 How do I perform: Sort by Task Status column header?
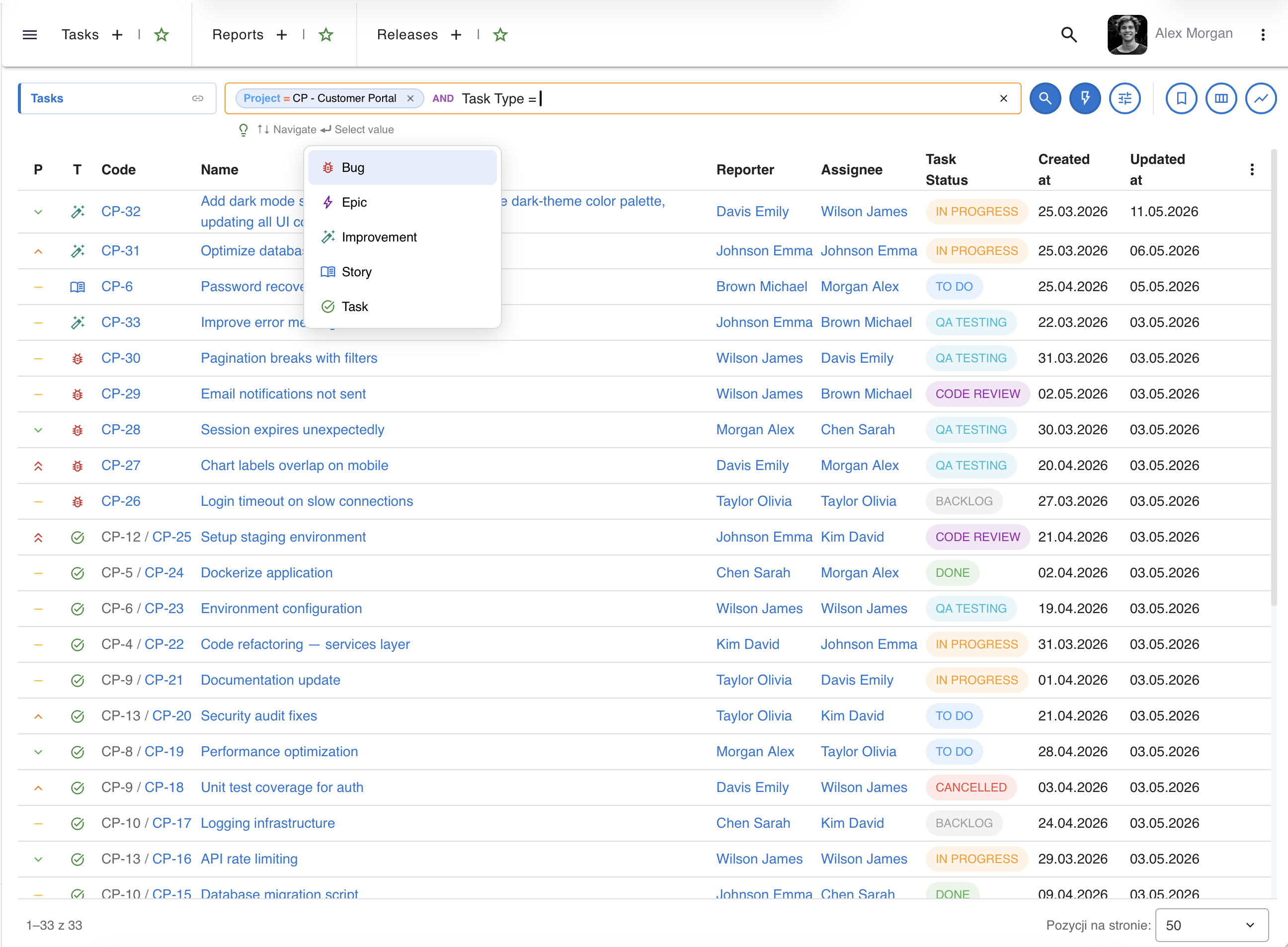(947, 170)
